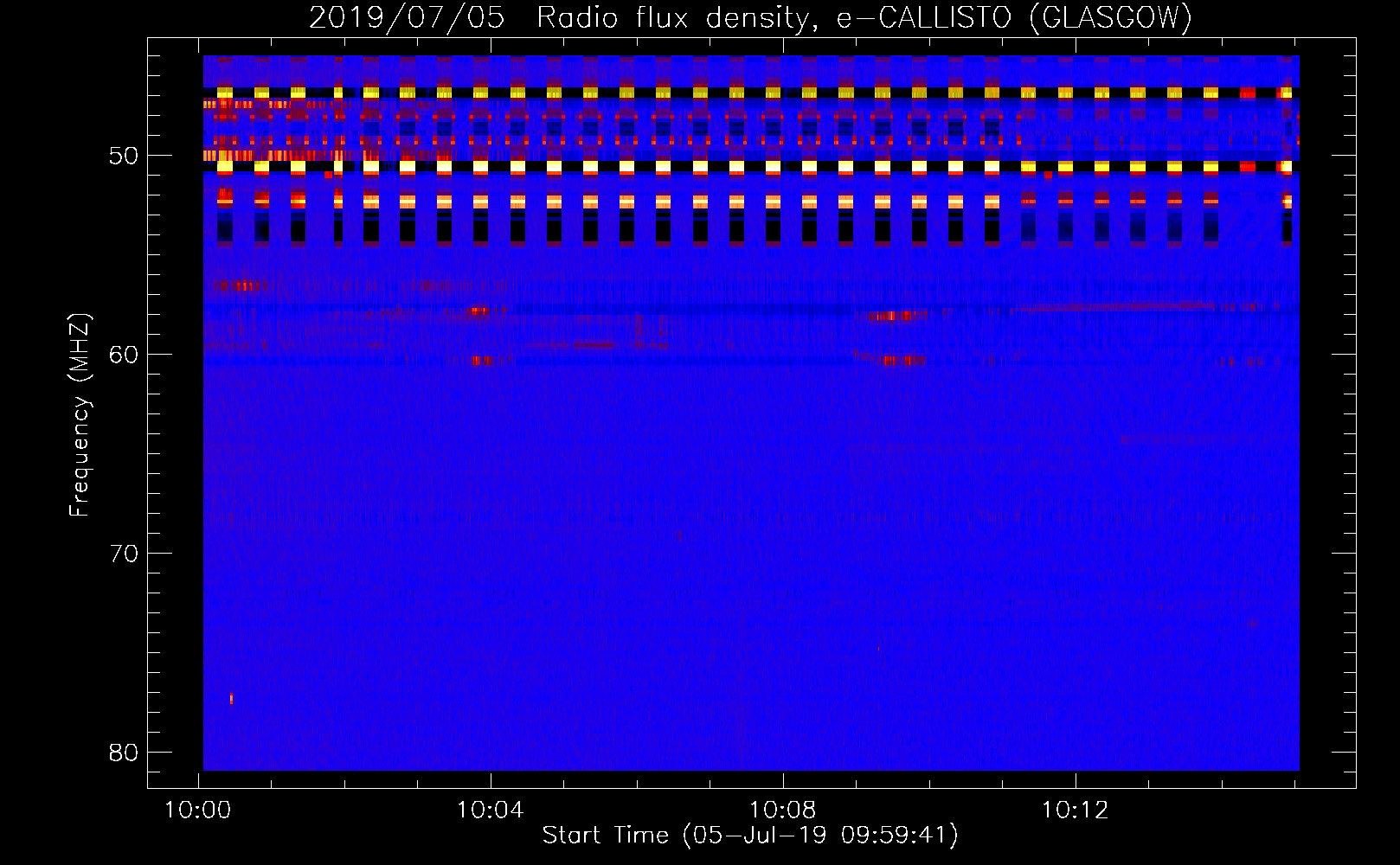Click the plot title mentioning e-CALLISTO (GLASGOW)
This screenshot has height=865, width=1400.
pos(750,17)
